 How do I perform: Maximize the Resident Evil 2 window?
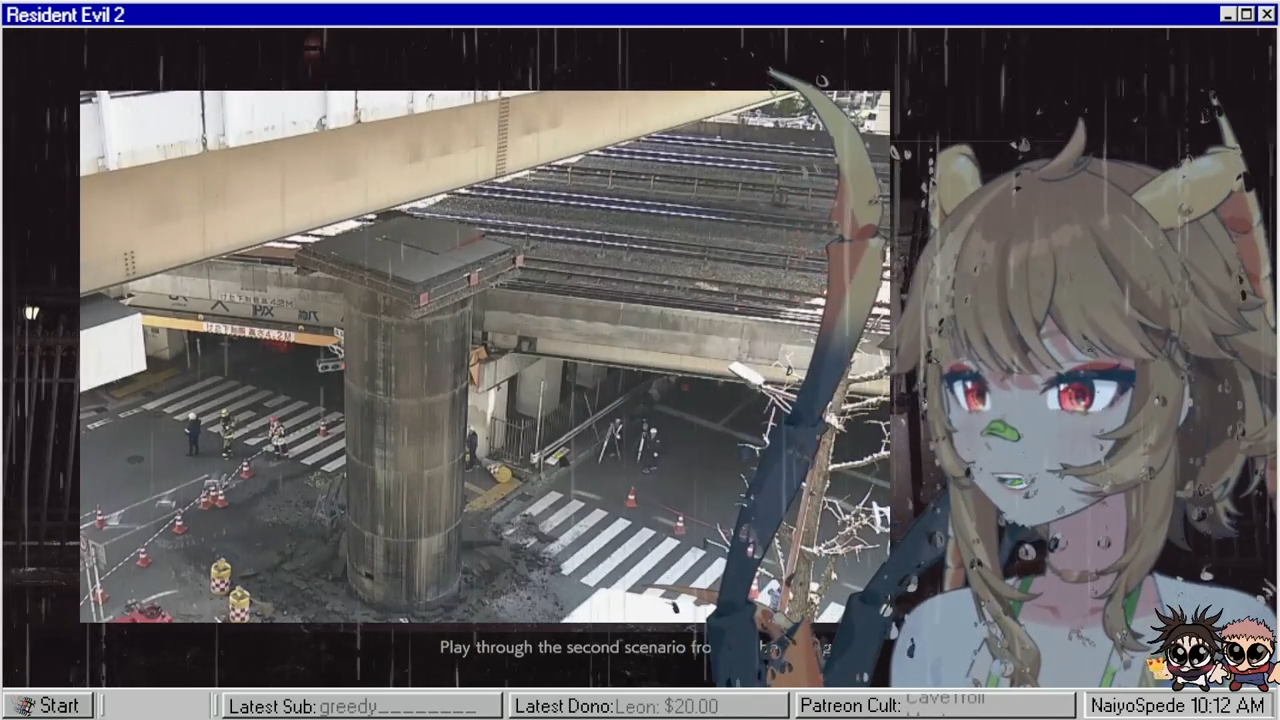click(x=1245, y=14)
